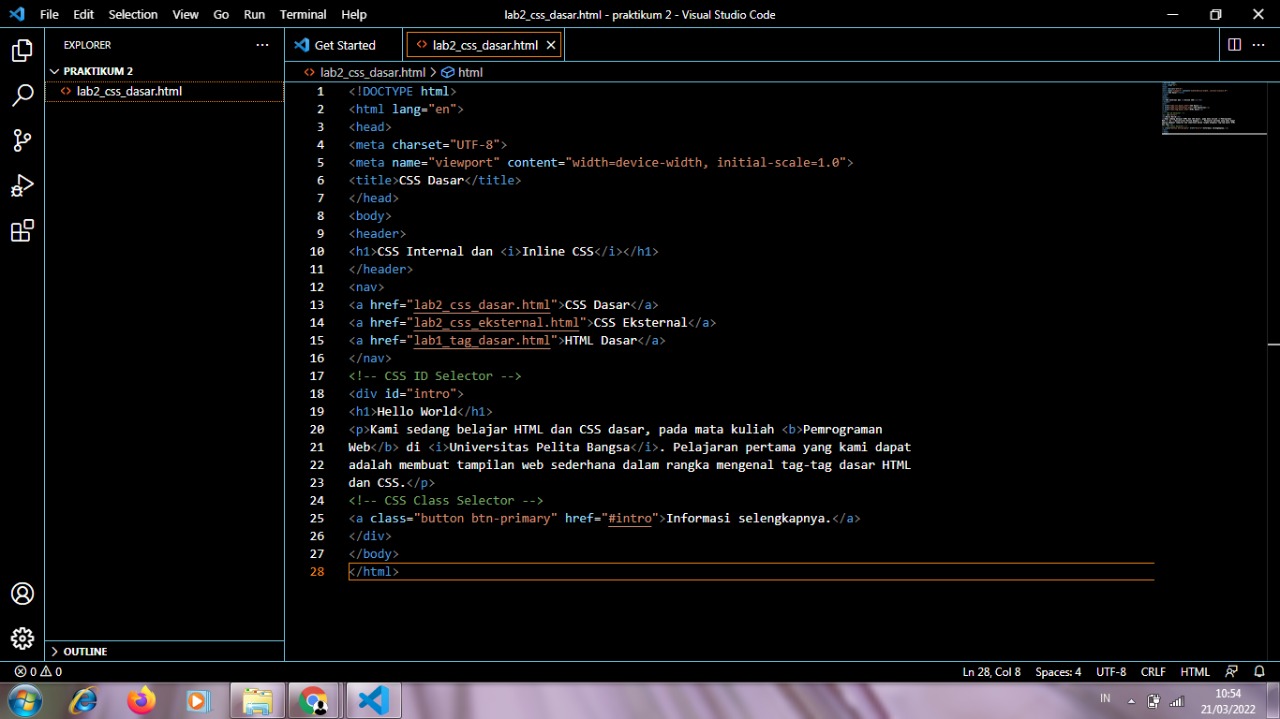Click the UTF-8 encoding in status bar
This screenshot has height=719, width=1280.
[1110, 671]
